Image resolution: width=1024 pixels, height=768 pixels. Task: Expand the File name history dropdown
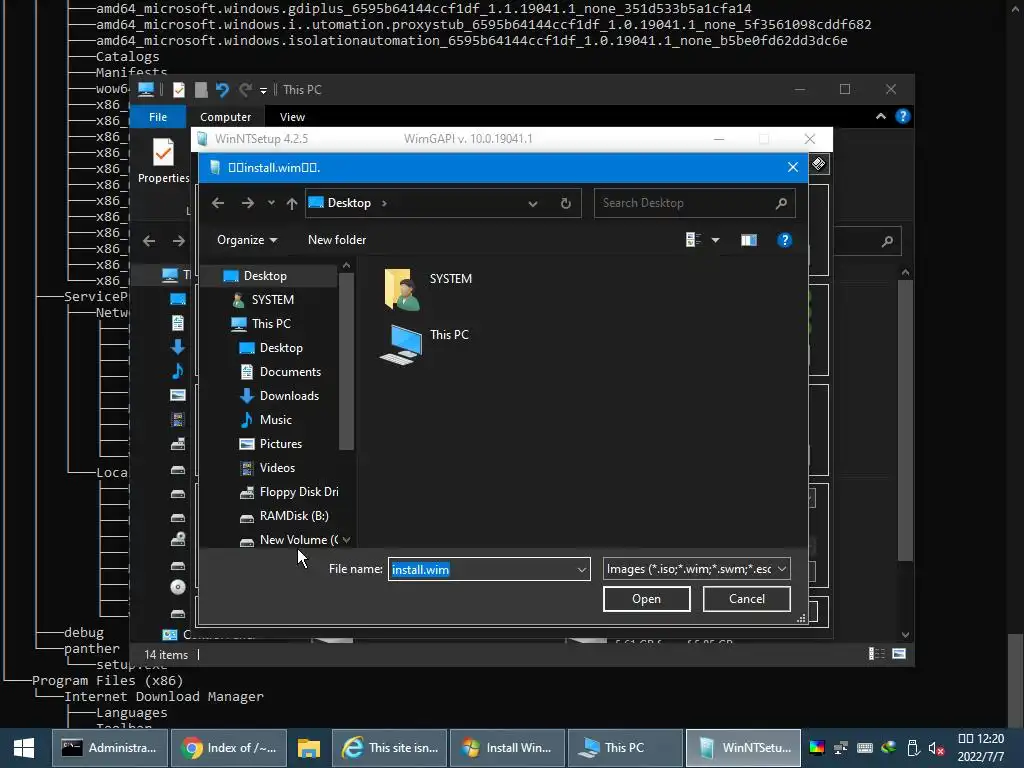(582, 569)
